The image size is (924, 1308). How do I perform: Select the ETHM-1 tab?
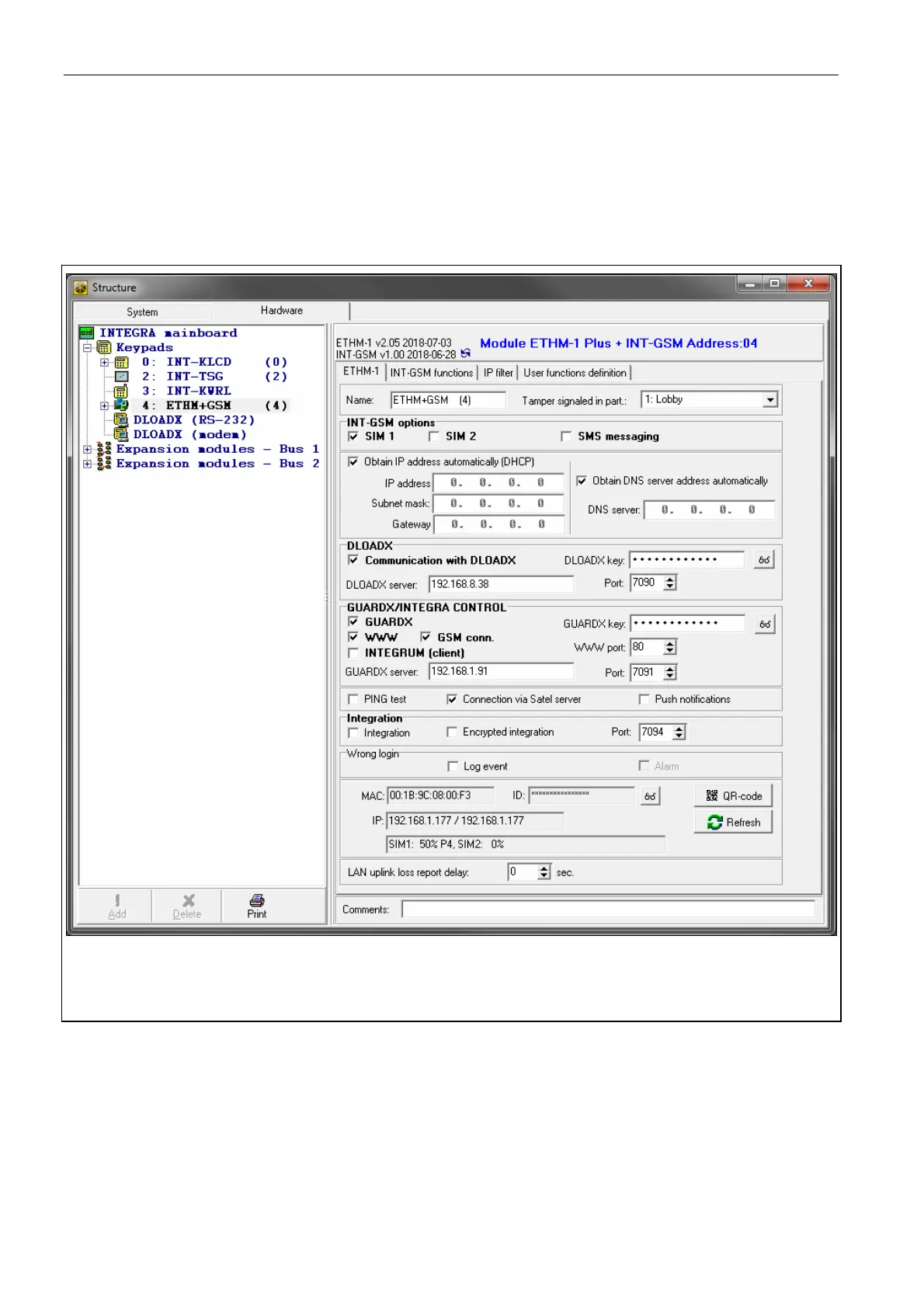361,372
